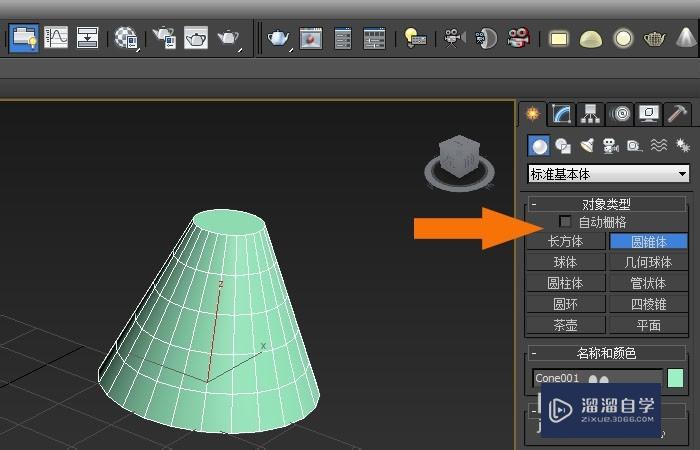Click the Cone001 object name field
The image size is (700, 450).
(597, 378)
